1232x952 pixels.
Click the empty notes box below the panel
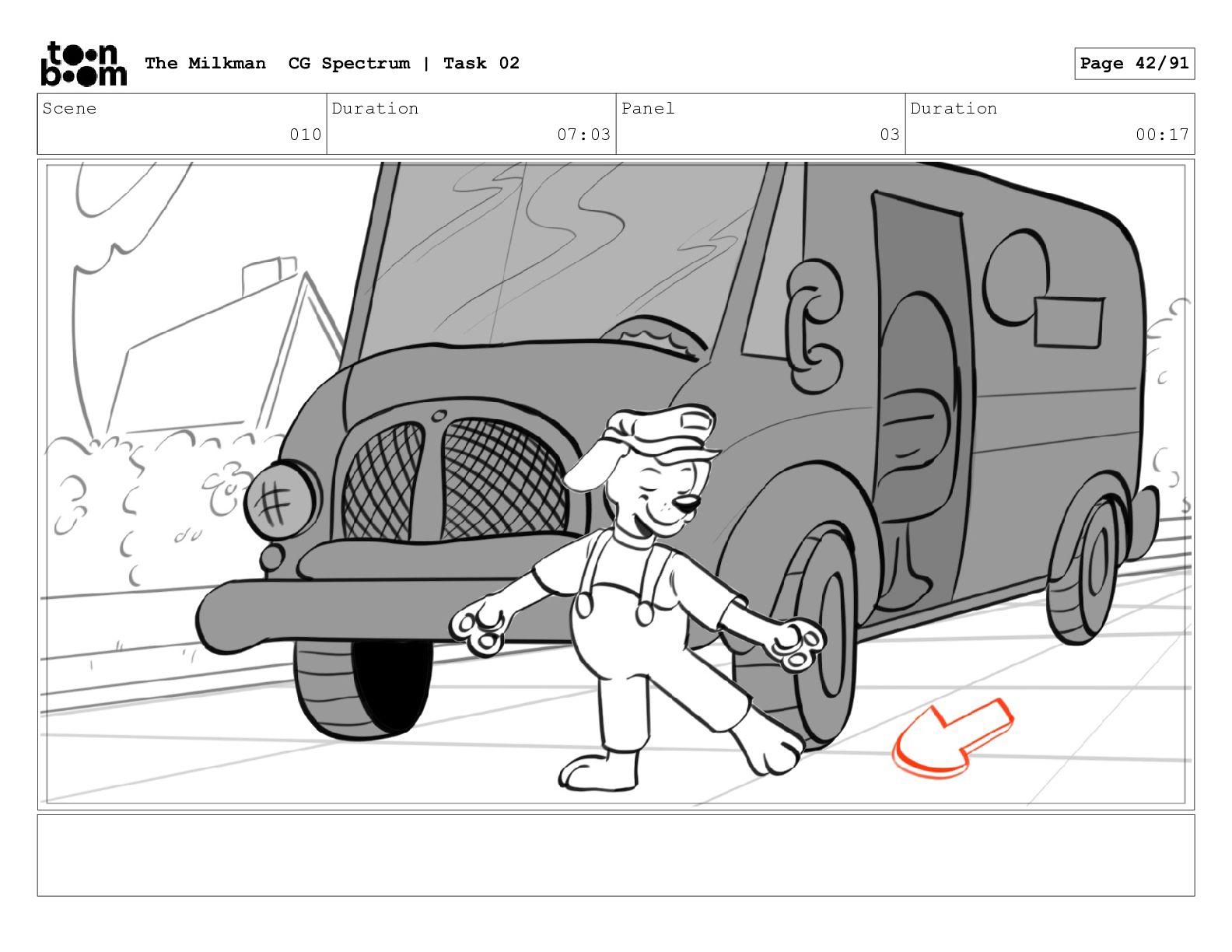pos(616,855)
